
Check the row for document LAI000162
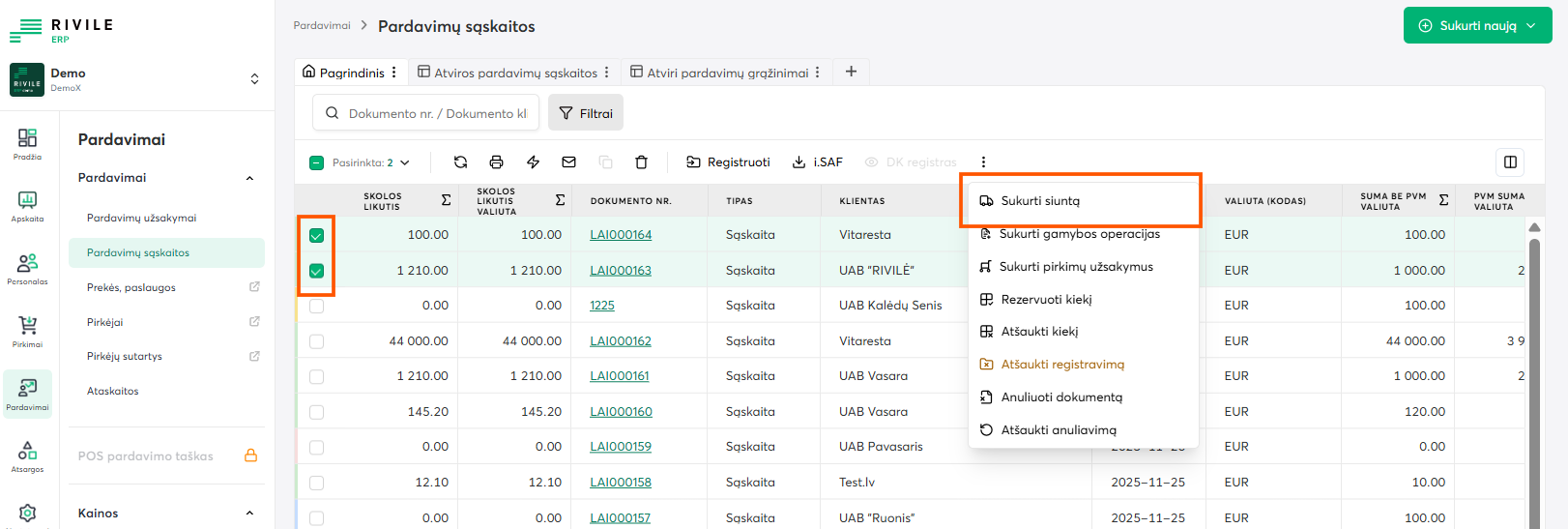click(316, 341)
